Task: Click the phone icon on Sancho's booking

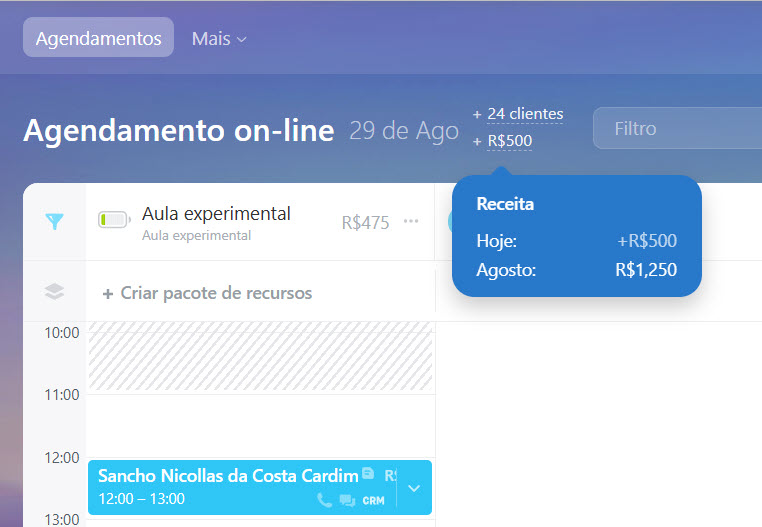Action: point(324,500)
